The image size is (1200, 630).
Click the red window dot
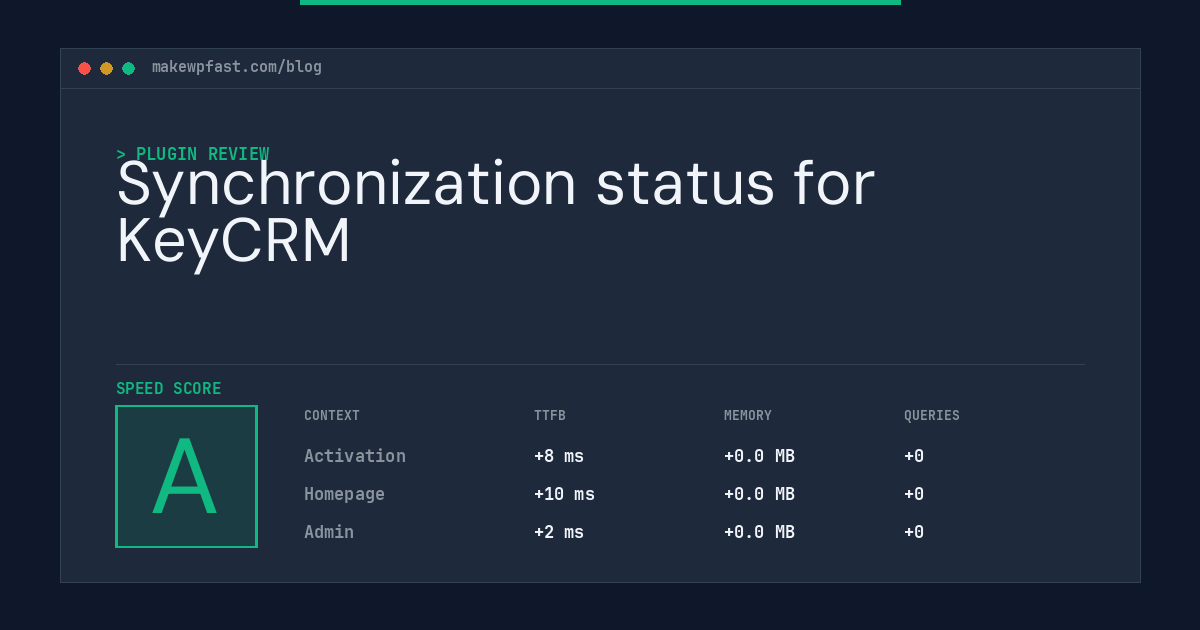(x=84, y=68)
